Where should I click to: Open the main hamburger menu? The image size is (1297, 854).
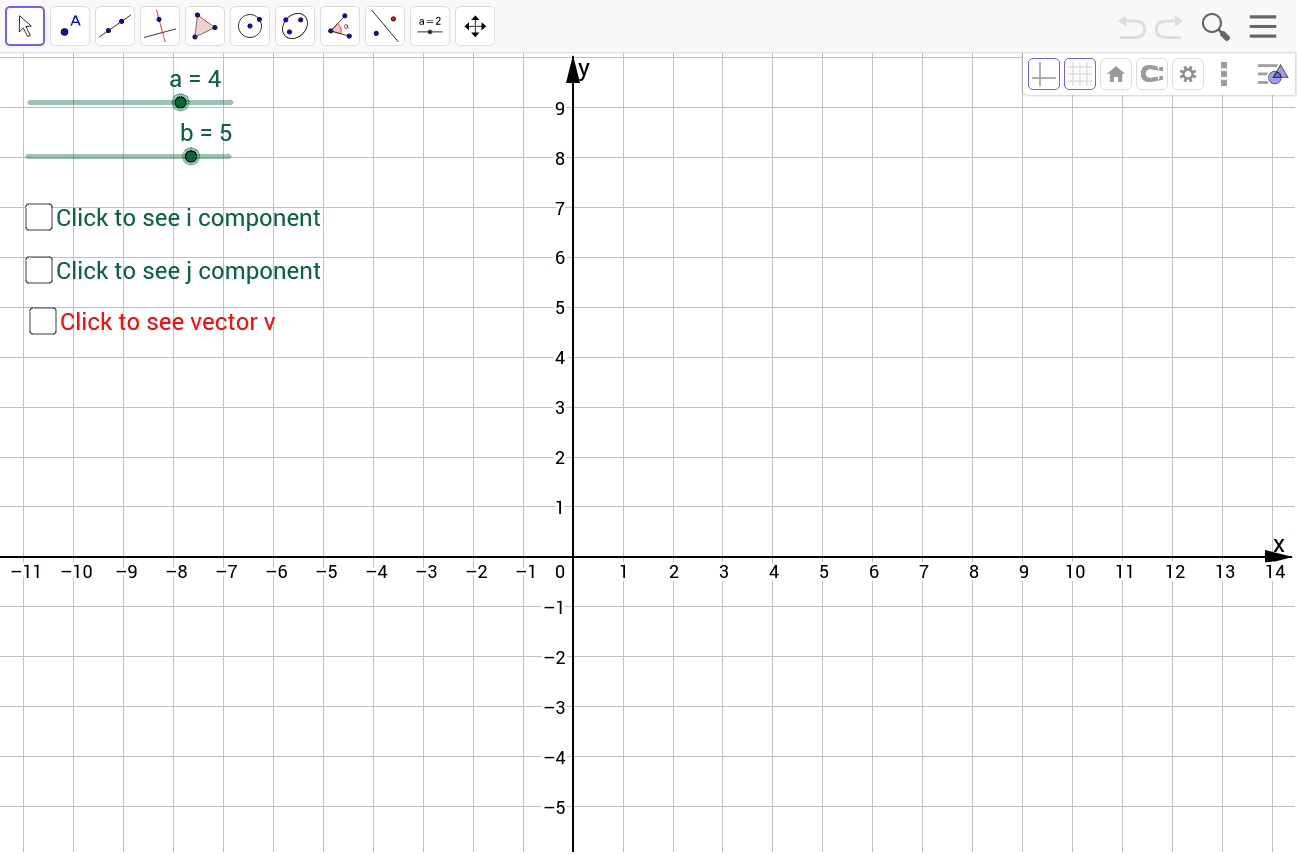(x=1263, y=26)
